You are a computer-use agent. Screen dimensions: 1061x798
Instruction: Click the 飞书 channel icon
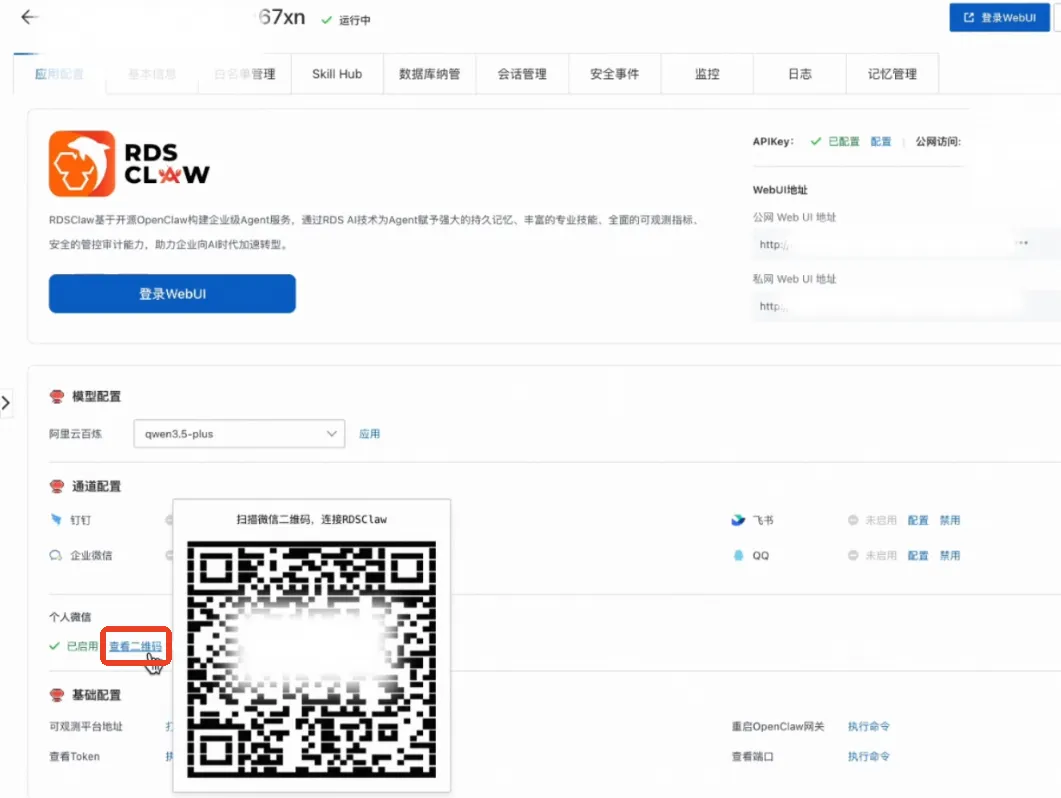click(x=738, y=520)
